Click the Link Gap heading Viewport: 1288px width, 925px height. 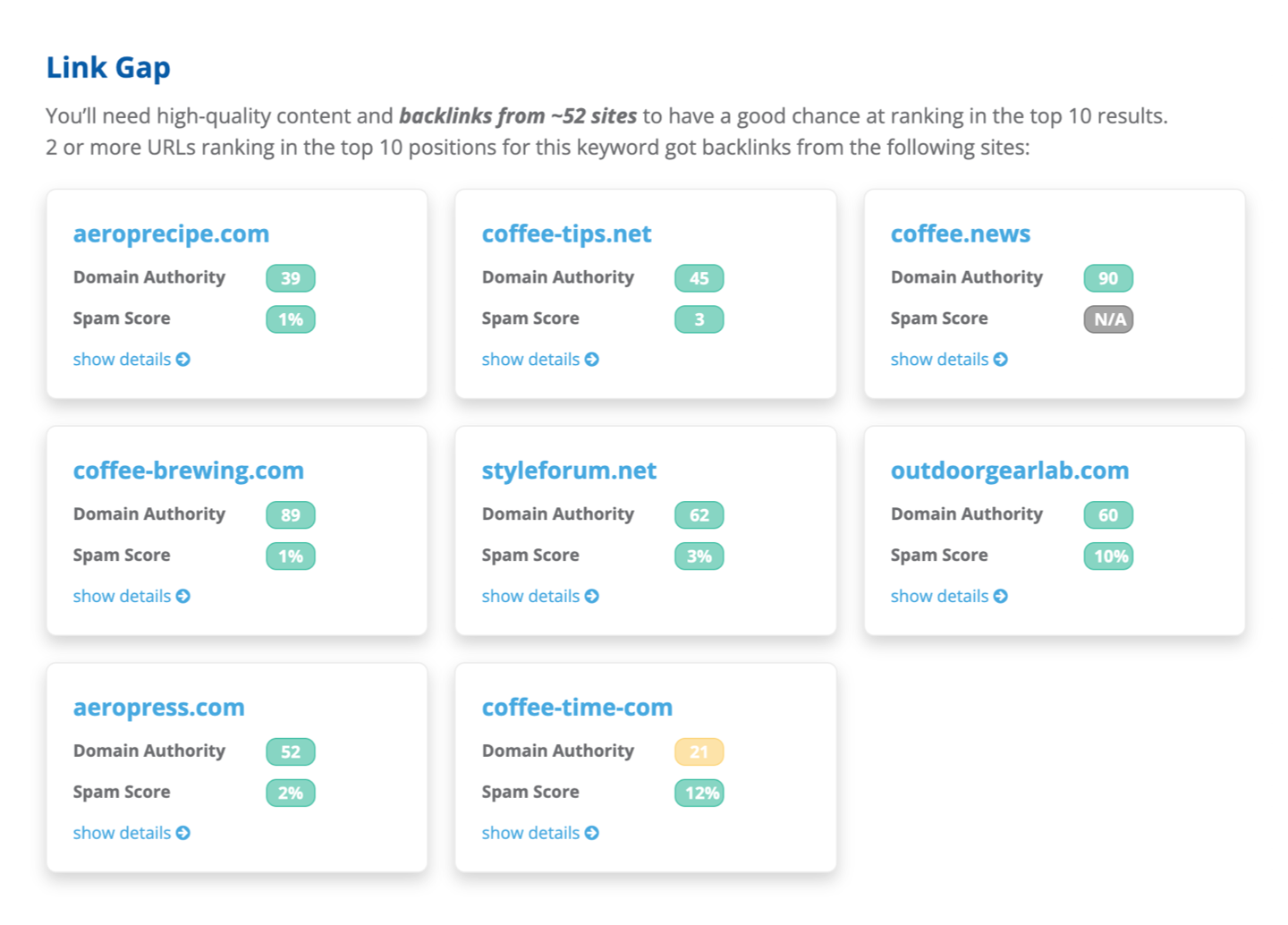[108, 68]
